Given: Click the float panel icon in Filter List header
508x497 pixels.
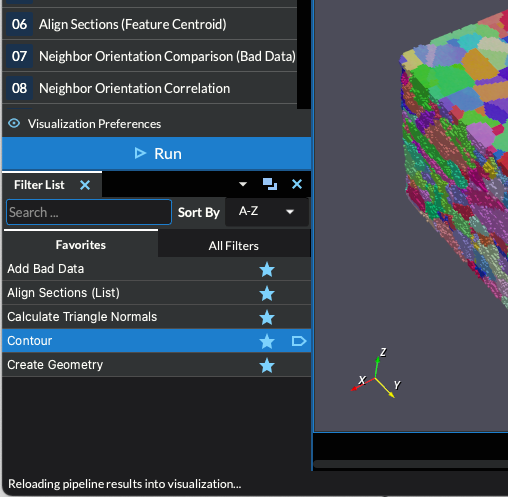Looking at the screenshot, I should [270, 184].
